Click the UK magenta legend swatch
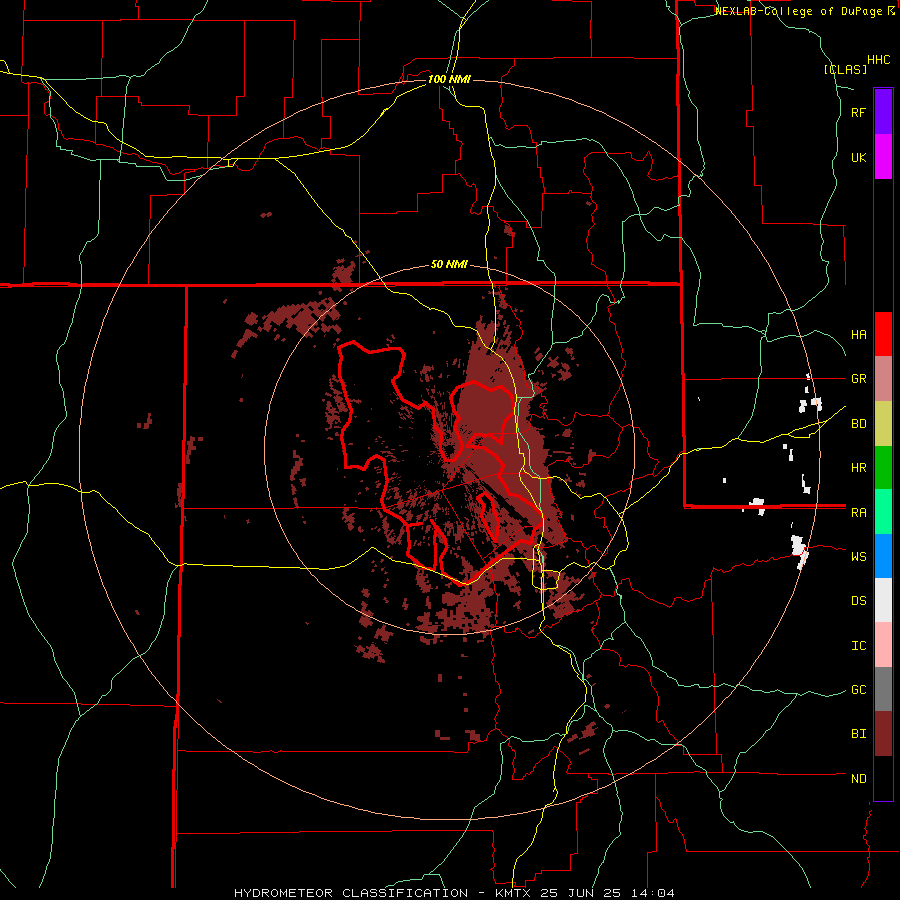Image resolution: width=900 pixels, height=900 pixels. 883,157
